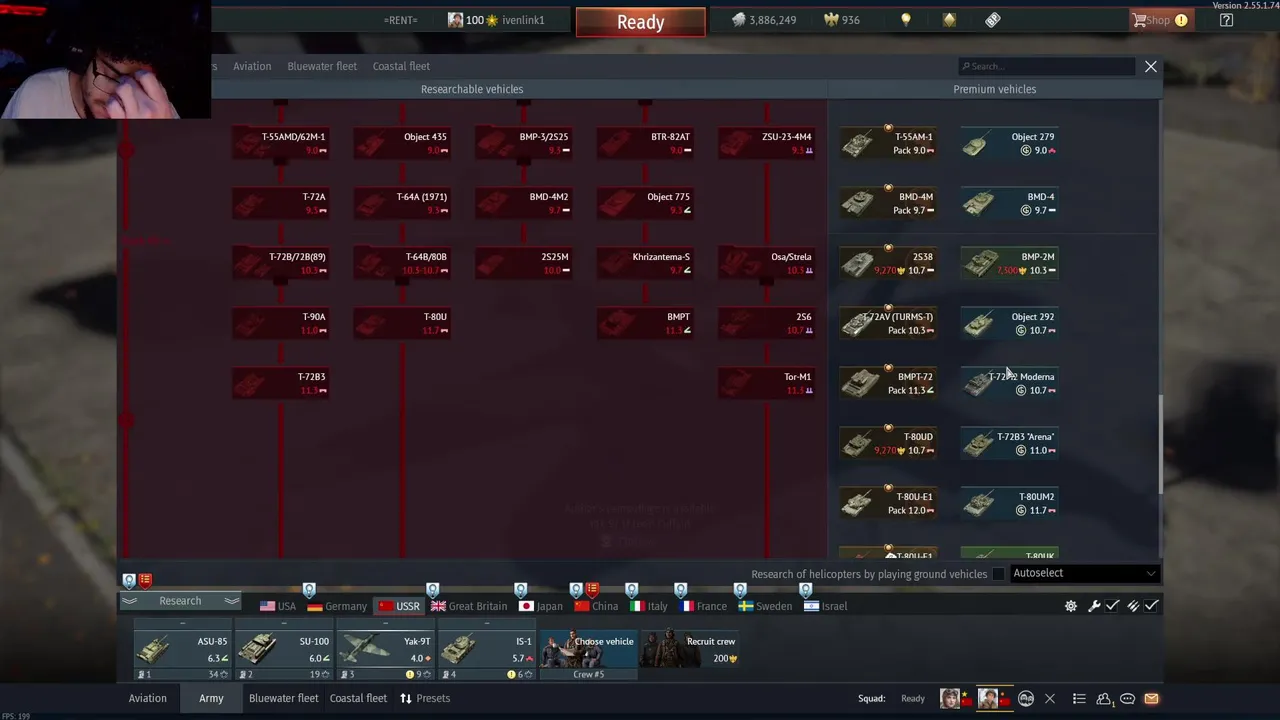This screenshot has width=1280, height=720.
Task: Select Bluewater fleet tab at bottom bar
Action: tap(284, 698)
